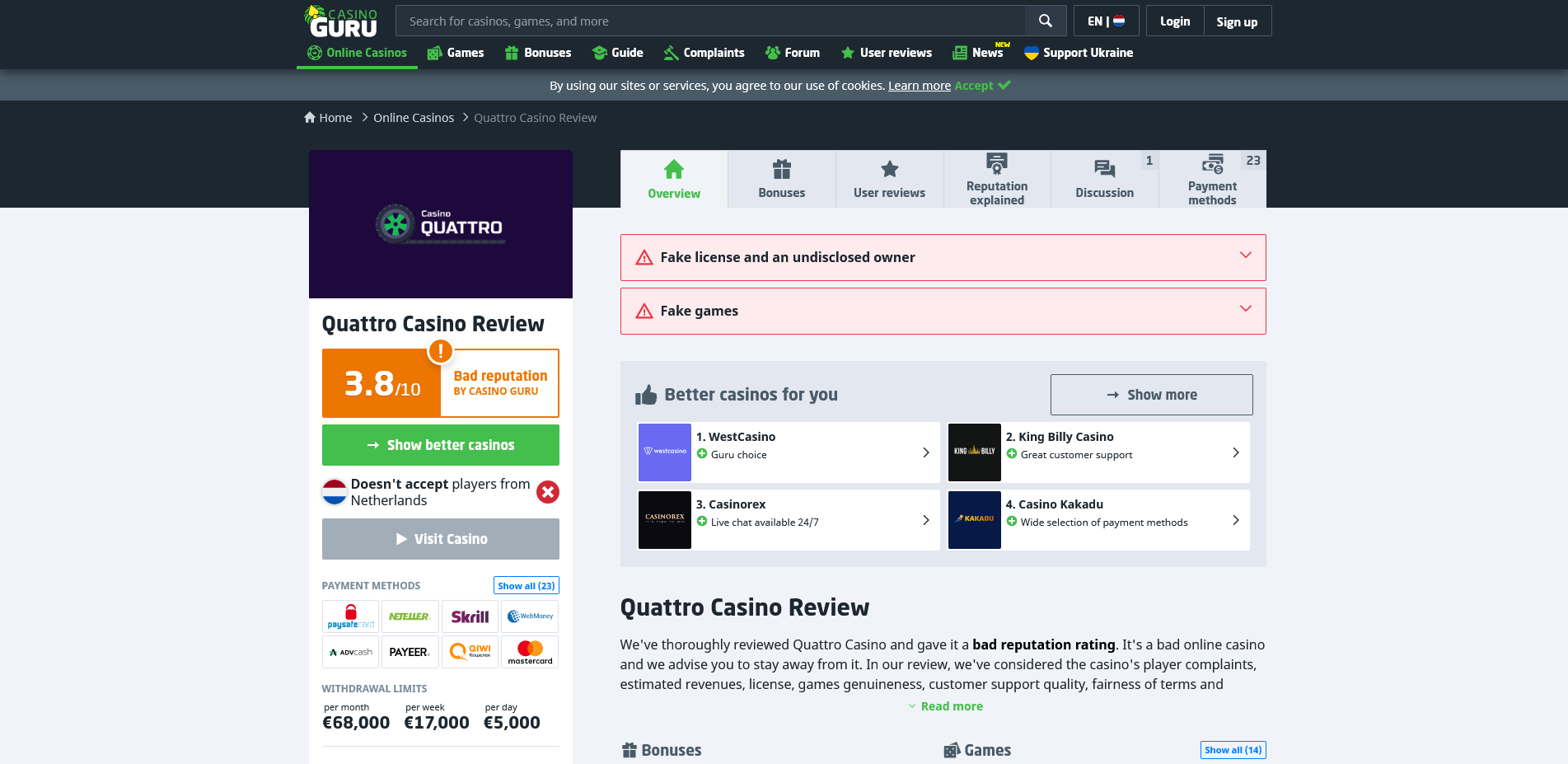Click the Home breadcrumb text

[x=335, y=118]
